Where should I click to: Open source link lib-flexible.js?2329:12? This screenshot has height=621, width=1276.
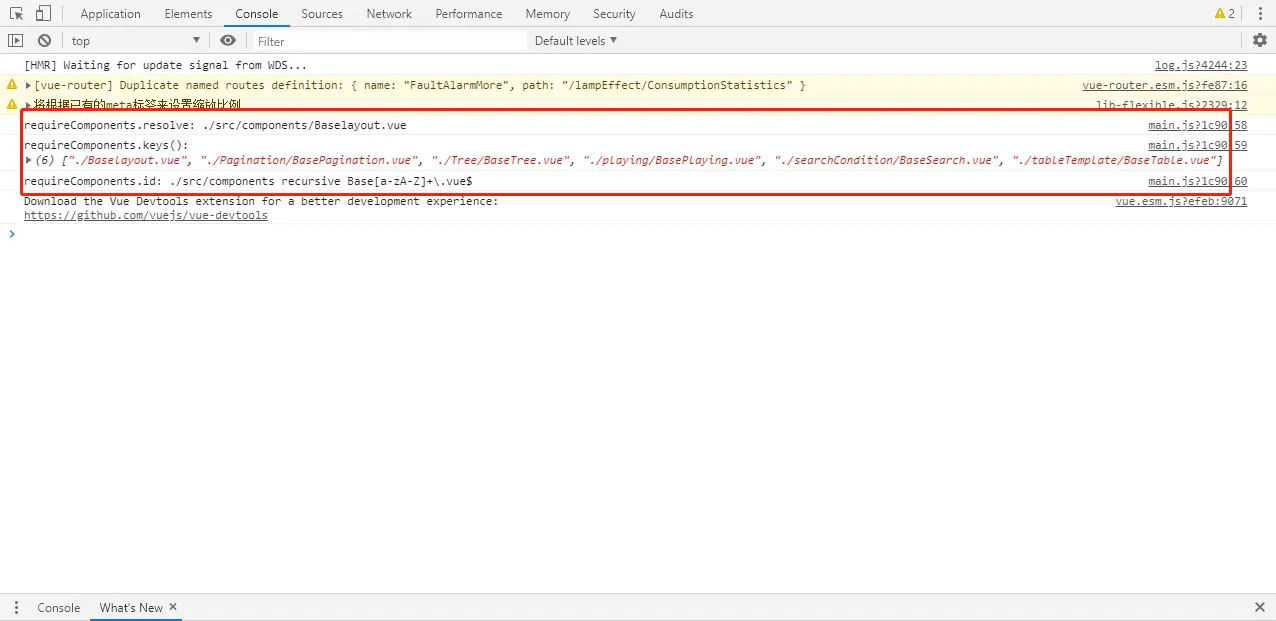[x=1171, y=105]
